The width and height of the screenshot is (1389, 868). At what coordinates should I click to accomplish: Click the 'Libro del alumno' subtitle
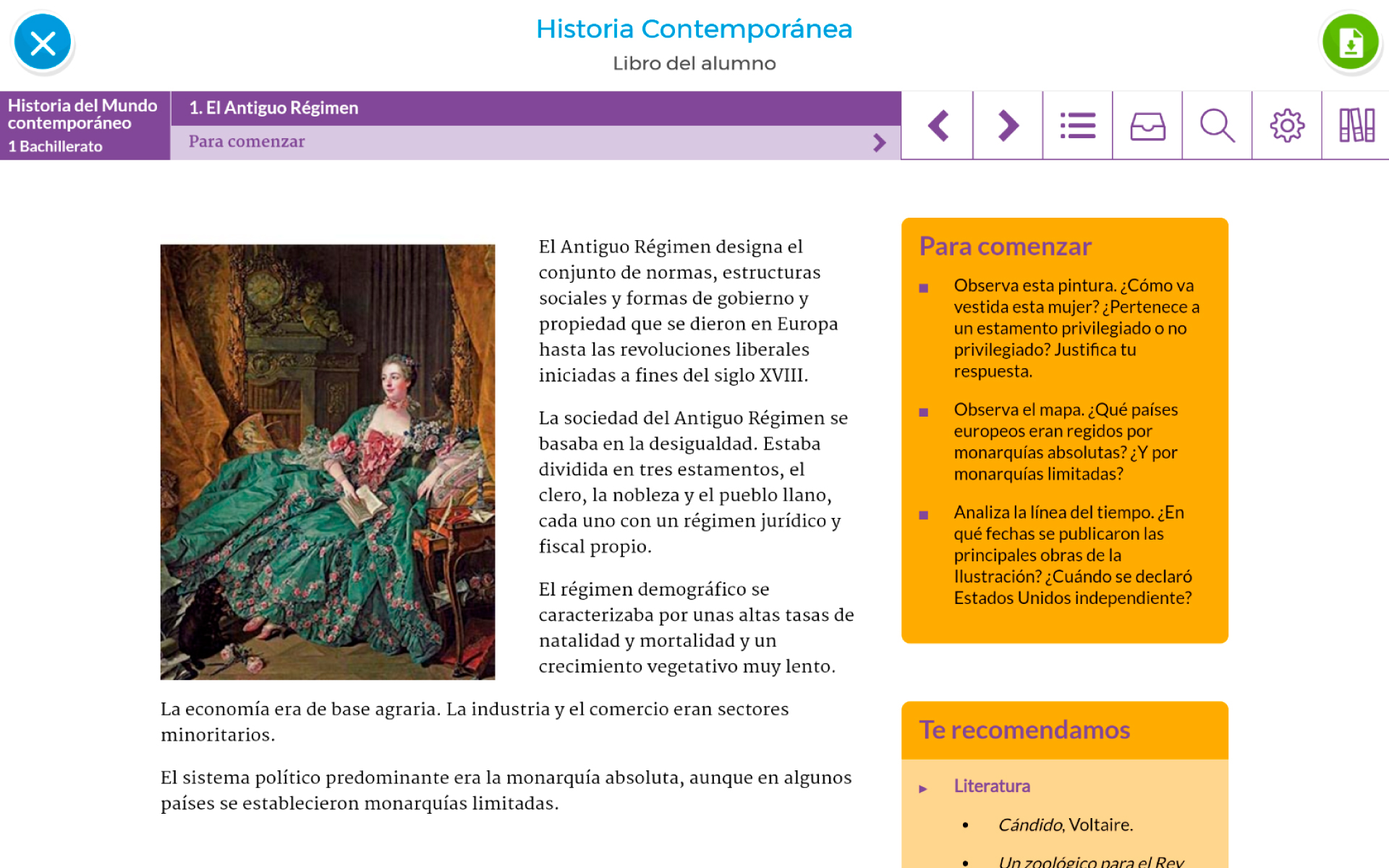click(694, 64)
